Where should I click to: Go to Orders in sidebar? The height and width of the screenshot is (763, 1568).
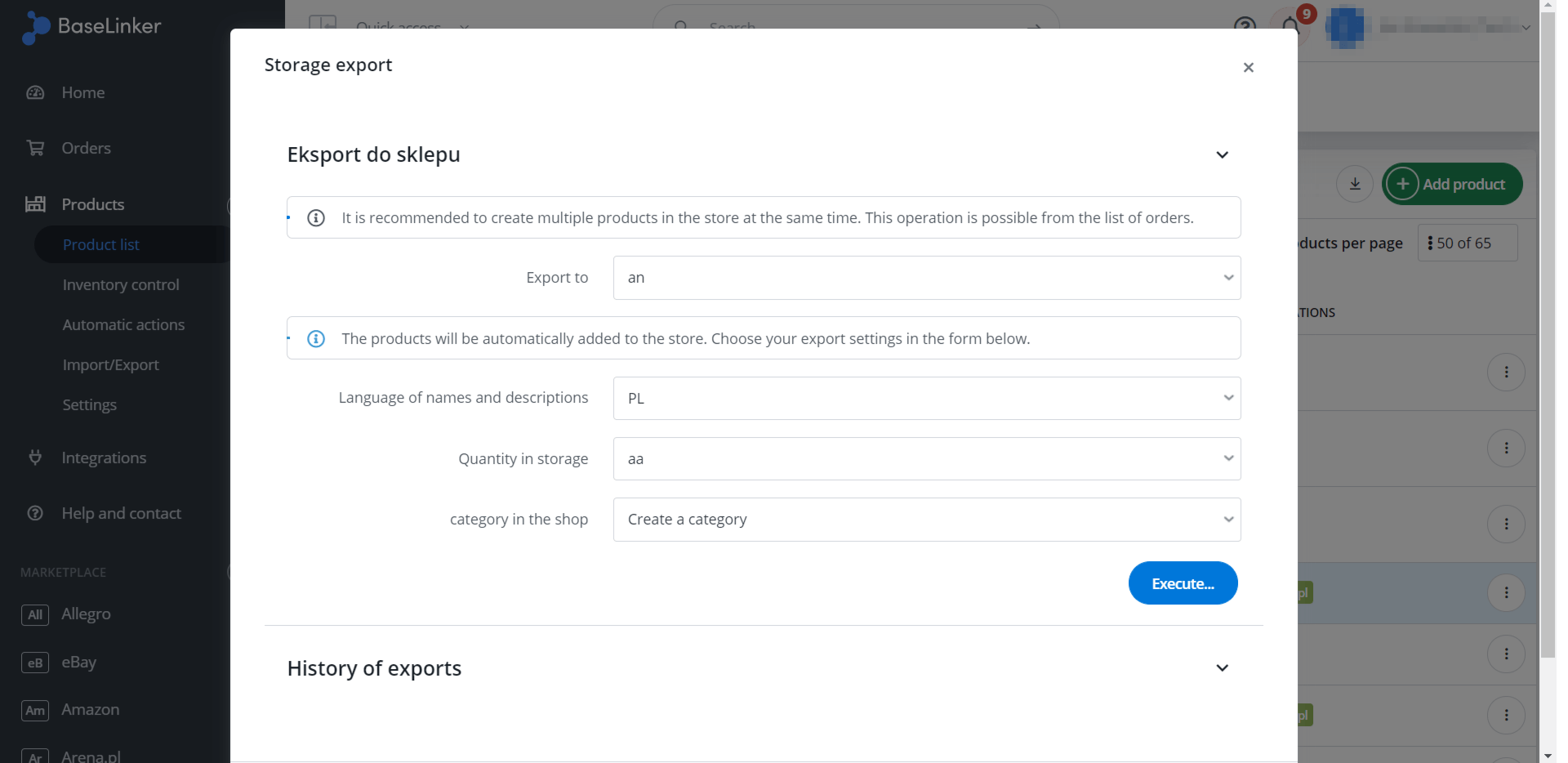pos(87,148)
